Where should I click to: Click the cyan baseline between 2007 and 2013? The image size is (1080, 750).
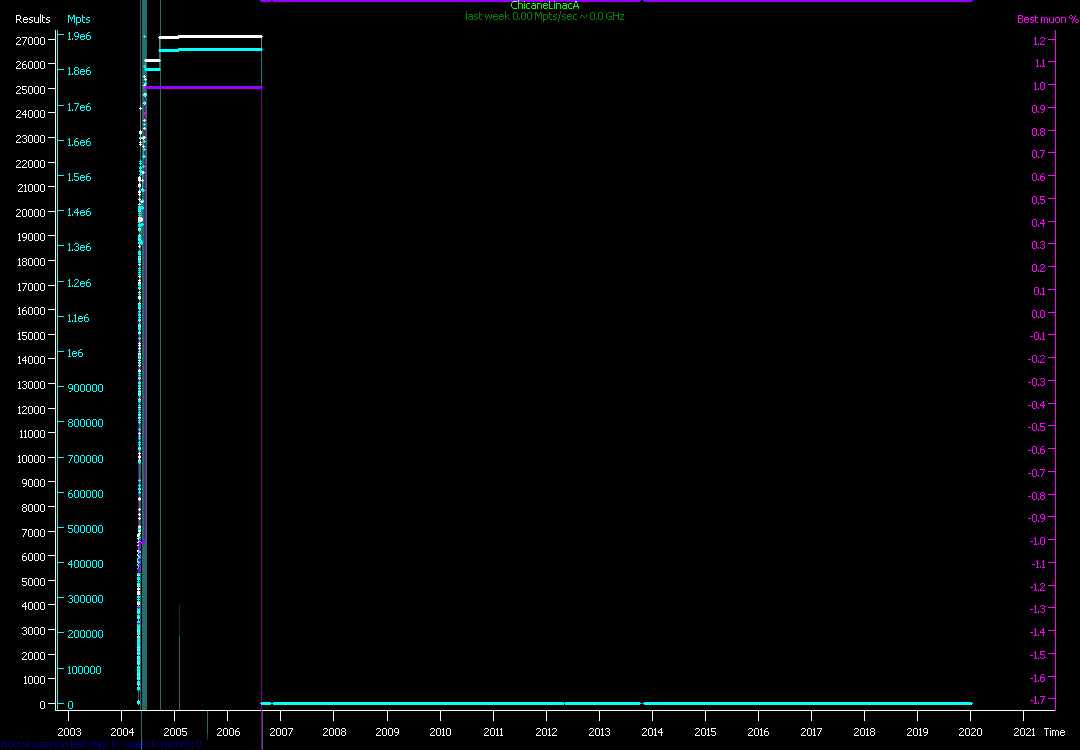coord(420,703)
